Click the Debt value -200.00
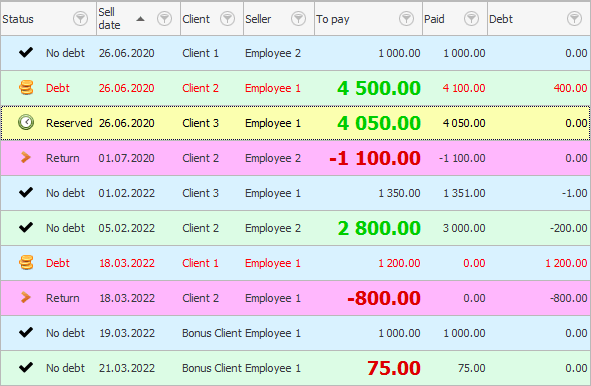Viewport: 591px width, 386px height. point(568,228)
